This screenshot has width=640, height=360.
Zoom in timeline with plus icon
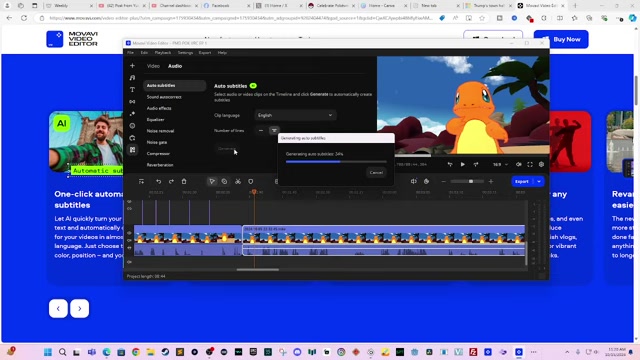click(491, 181)
